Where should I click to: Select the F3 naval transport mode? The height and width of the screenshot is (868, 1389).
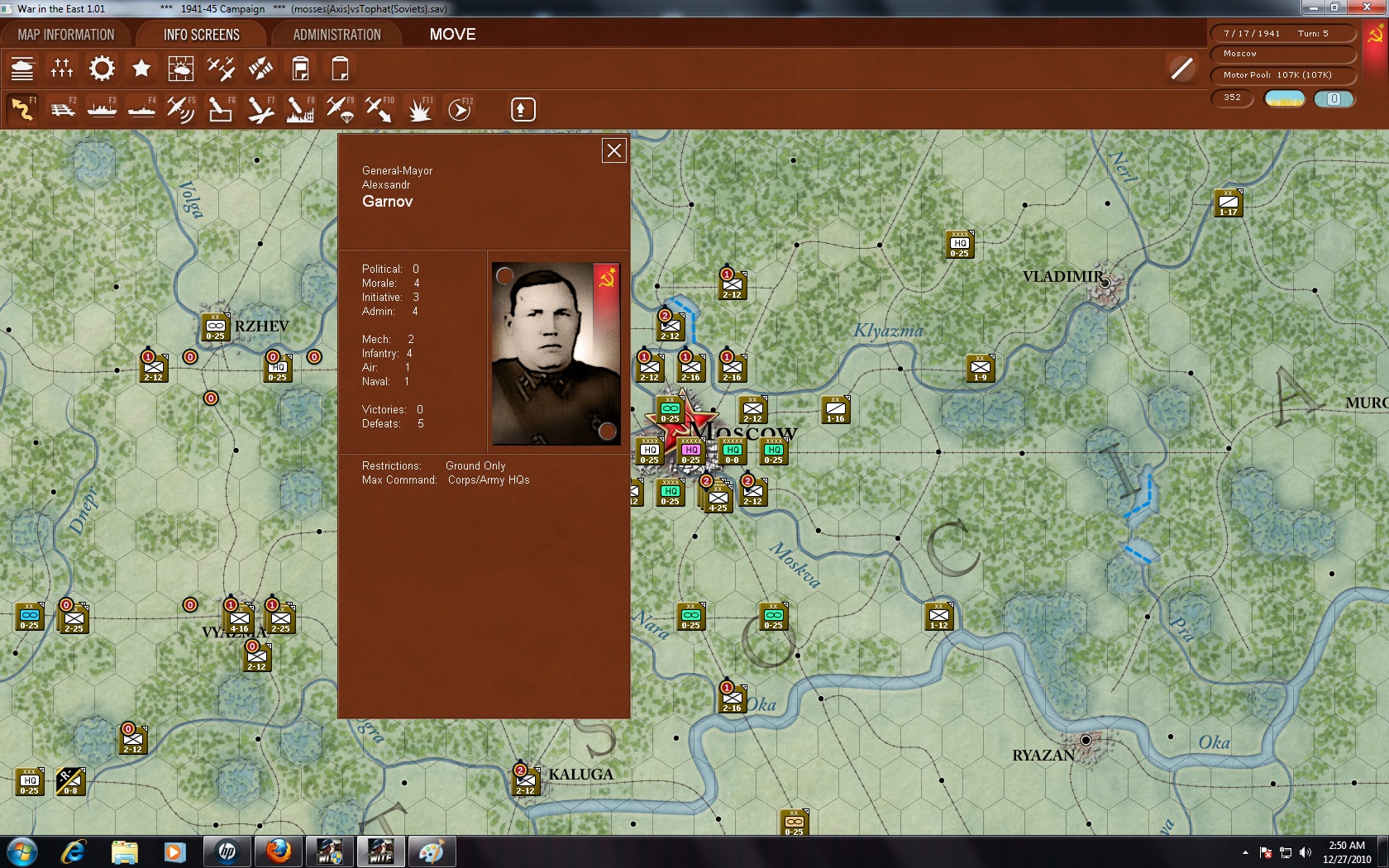click(x=102, y=109)
